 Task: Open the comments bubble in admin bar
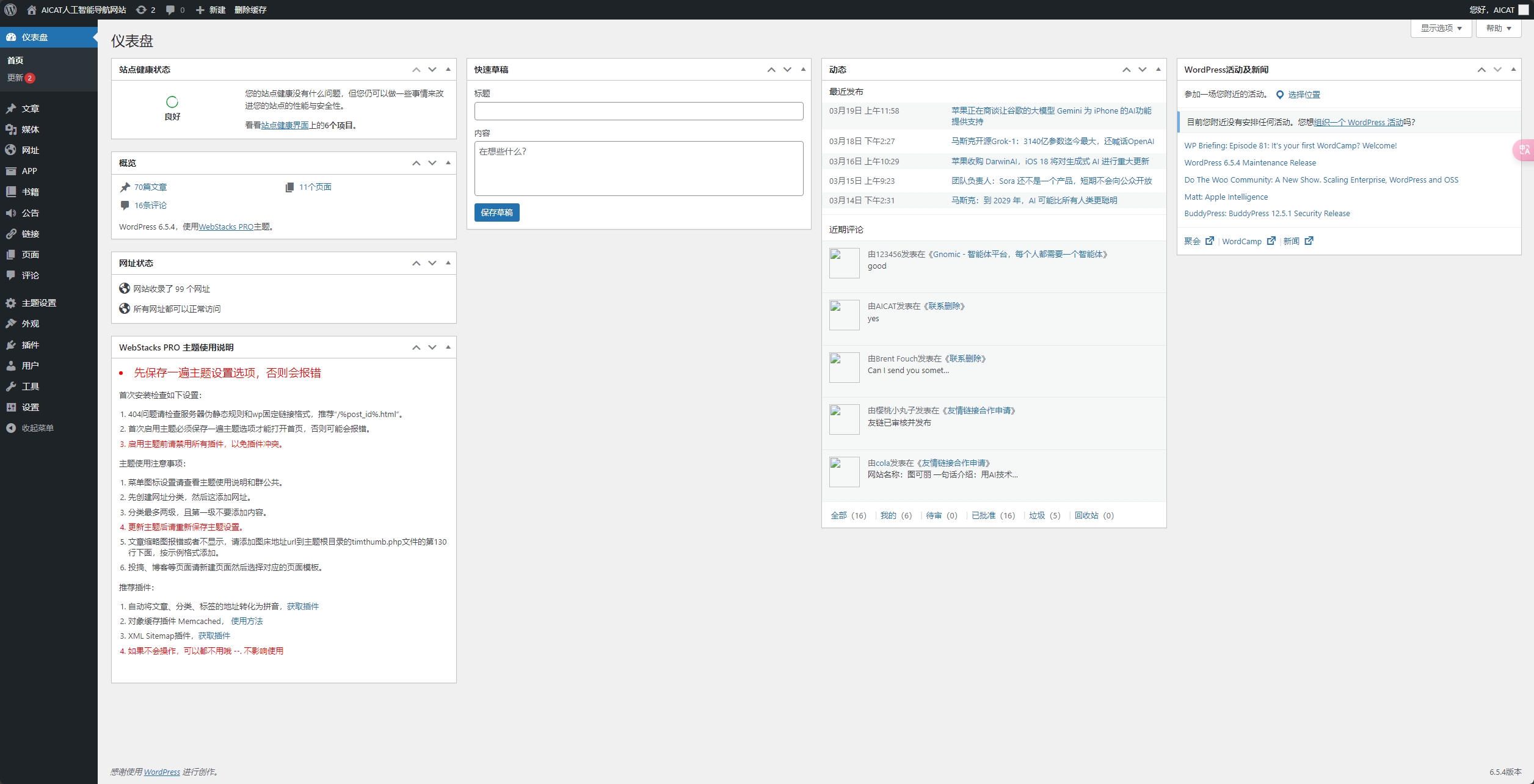[x=170, y=10]
